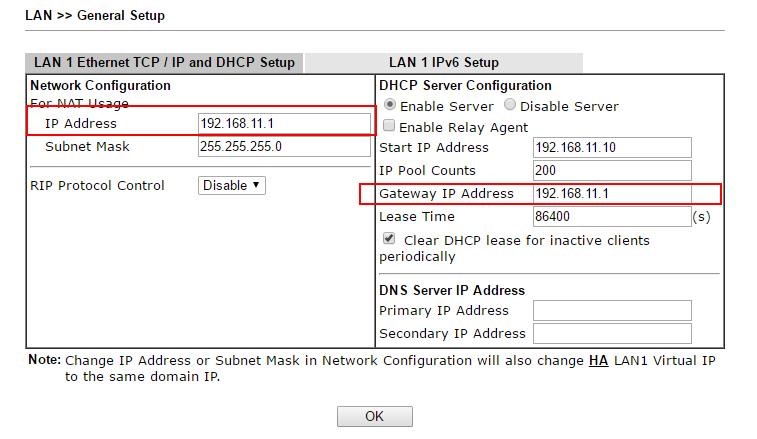Select the Disable Server radio button

click(510, 105)
